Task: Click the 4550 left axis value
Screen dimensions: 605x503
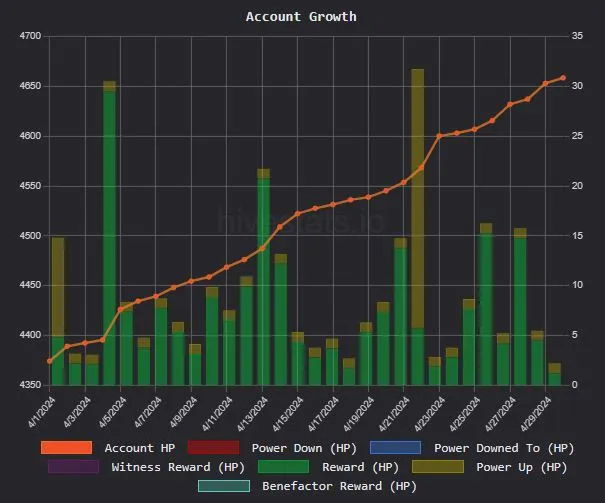Action: tap(30, 186)
